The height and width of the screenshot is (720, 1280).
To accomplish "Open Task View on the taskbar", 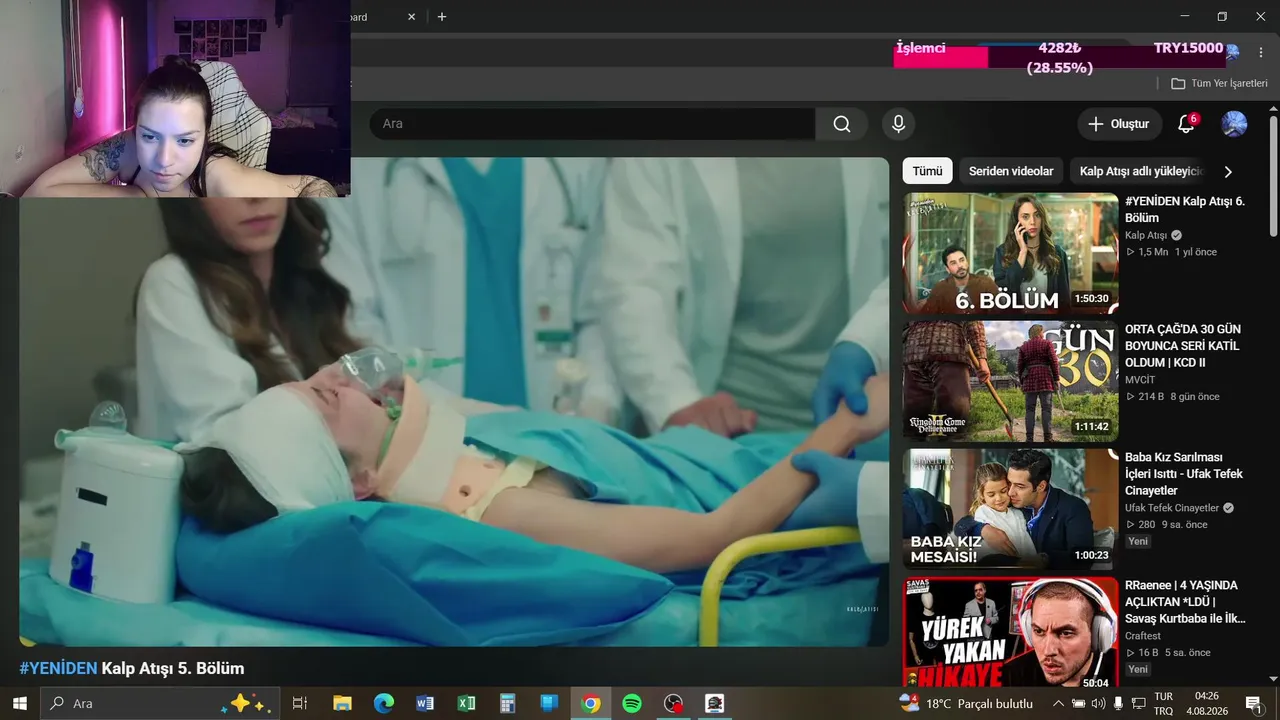I will [299, 703].
